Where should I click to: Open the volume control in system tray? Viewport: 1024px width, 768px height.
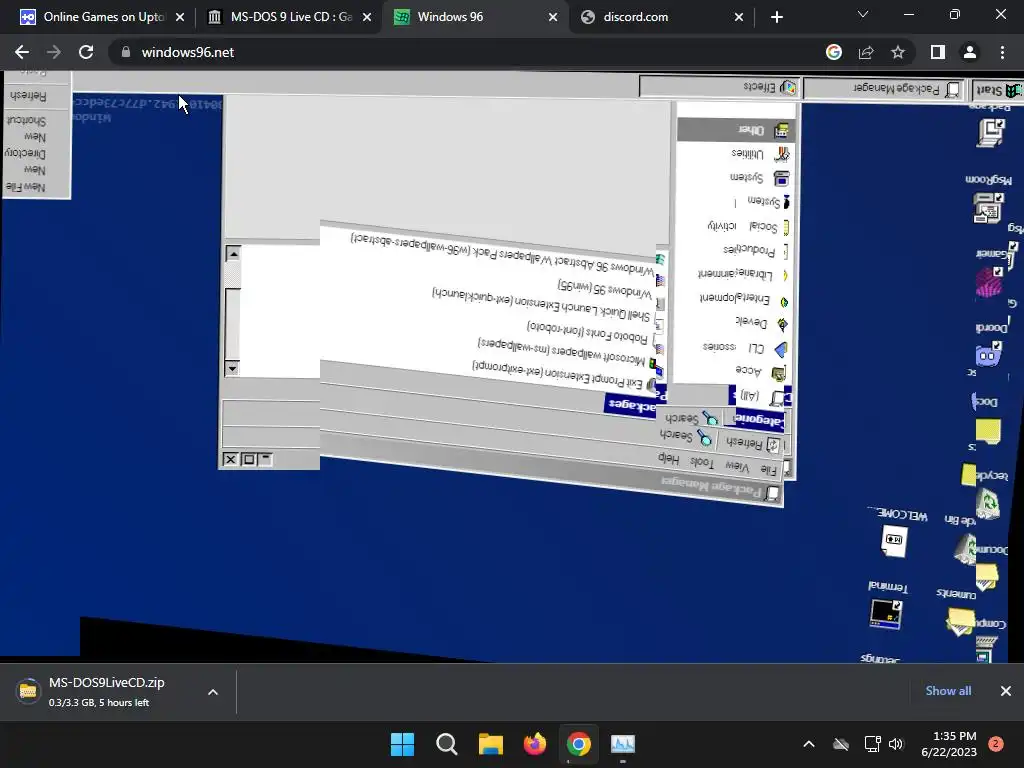[x=896, y=744]
